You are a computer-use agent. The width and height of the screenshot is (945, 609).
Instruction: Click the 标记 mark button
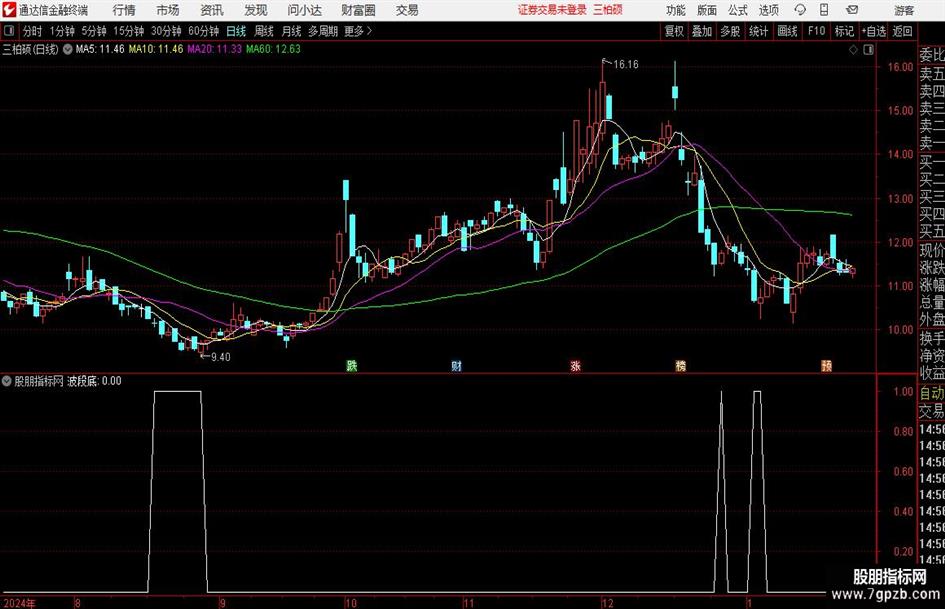(x=844, y=31)
